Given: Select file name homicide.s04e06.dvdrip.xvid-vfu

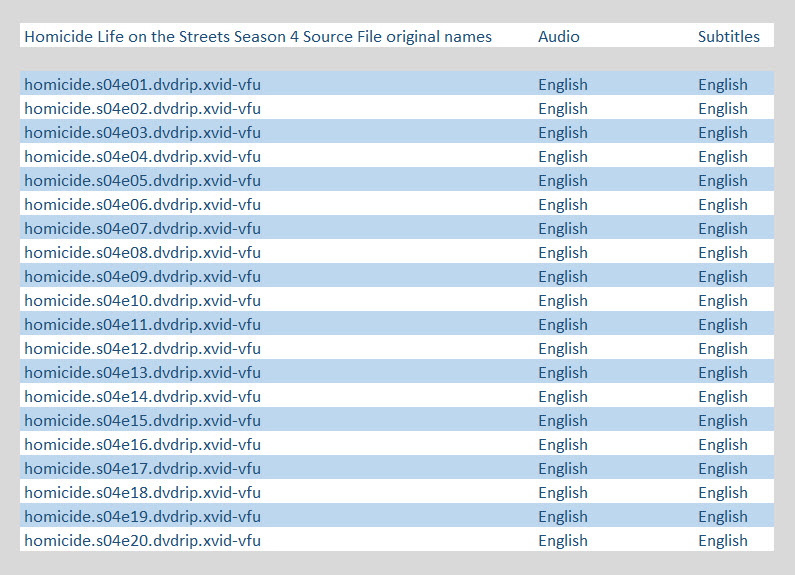Looking at the screenshot, I should coord(142,204).
